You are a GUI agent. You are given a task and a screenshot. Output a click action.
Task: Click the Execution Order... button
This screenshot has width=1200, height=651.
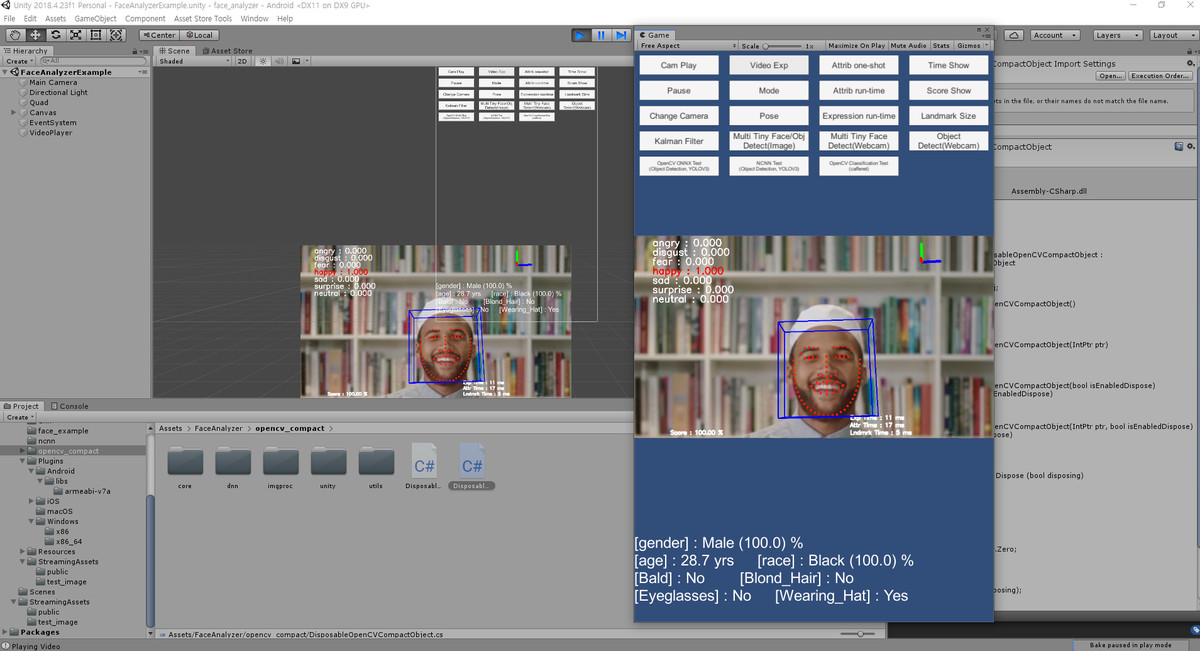point(1160,76)
